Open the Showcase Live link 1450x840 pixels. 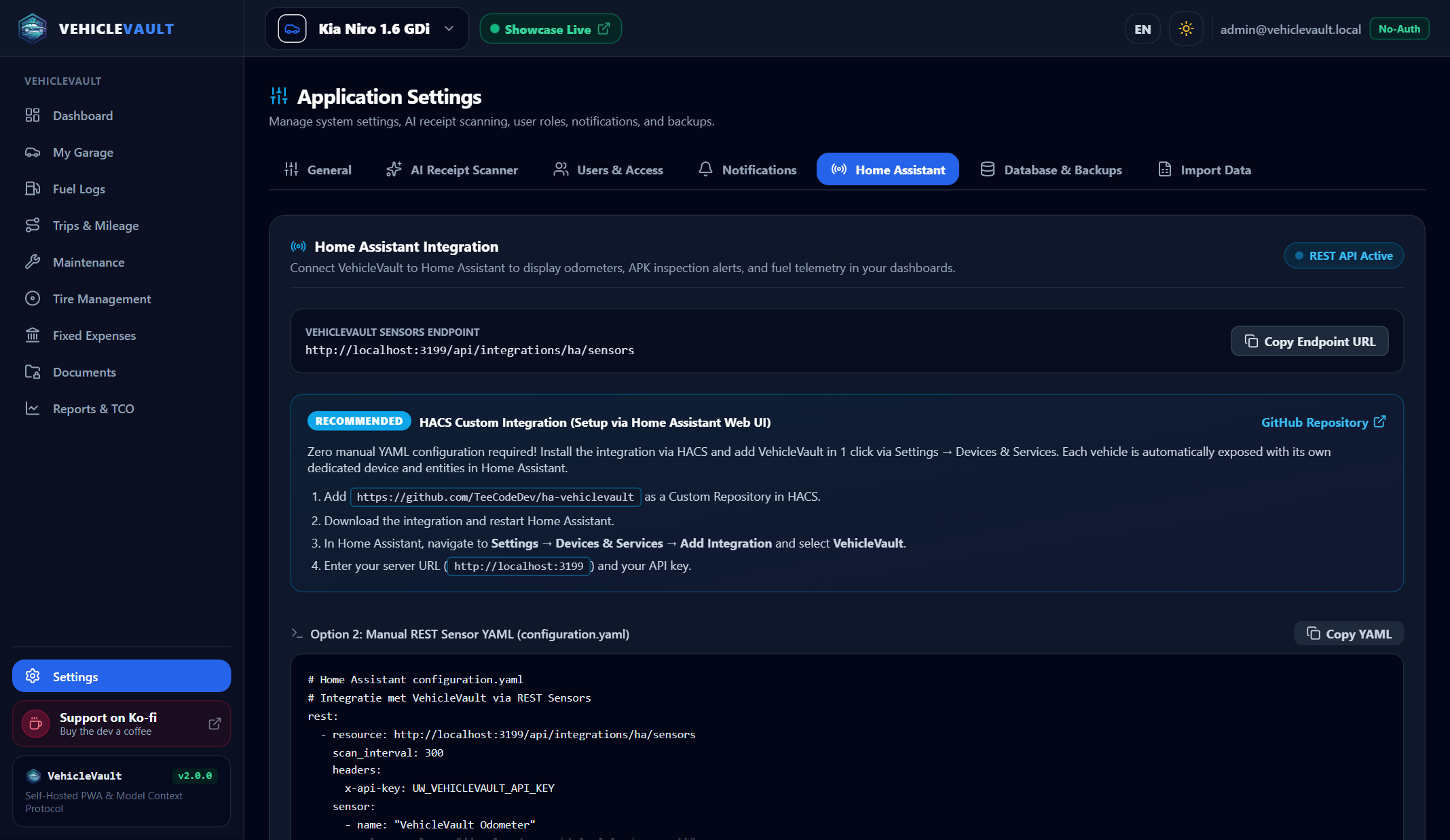(x=551, y=28)
